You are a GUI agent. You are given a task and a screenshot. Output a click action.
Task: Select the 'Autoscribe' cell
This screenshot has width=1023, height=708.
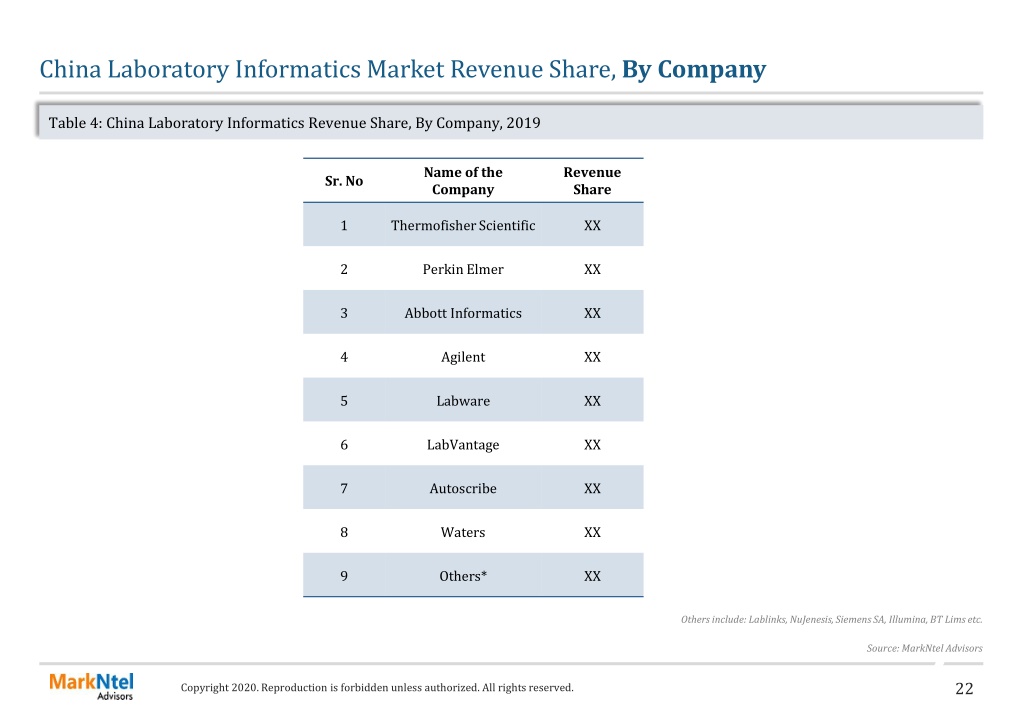coord(463,488)
